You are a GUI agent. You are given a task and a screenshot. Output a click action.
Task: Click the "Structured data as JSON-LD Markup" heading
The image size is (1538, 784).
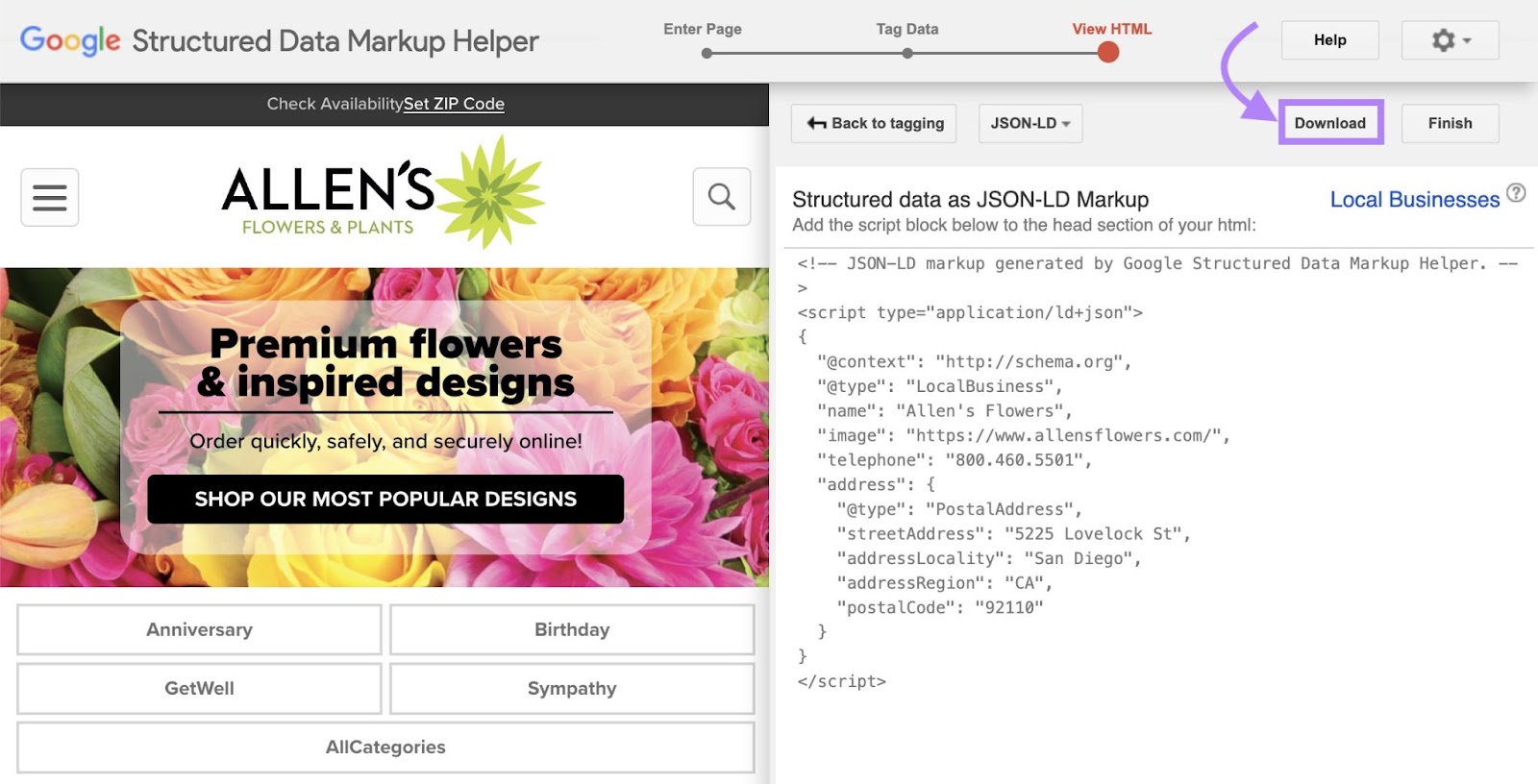point(971,199)
